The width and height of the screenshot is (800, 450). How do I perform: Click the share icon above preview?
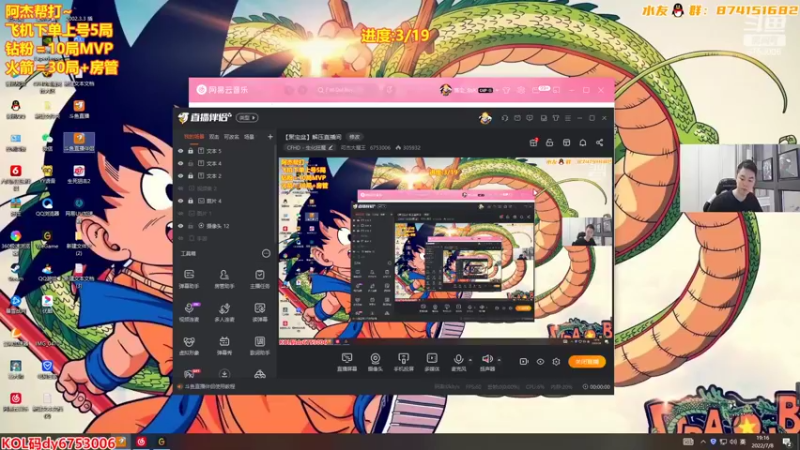(x=599, y=143)
